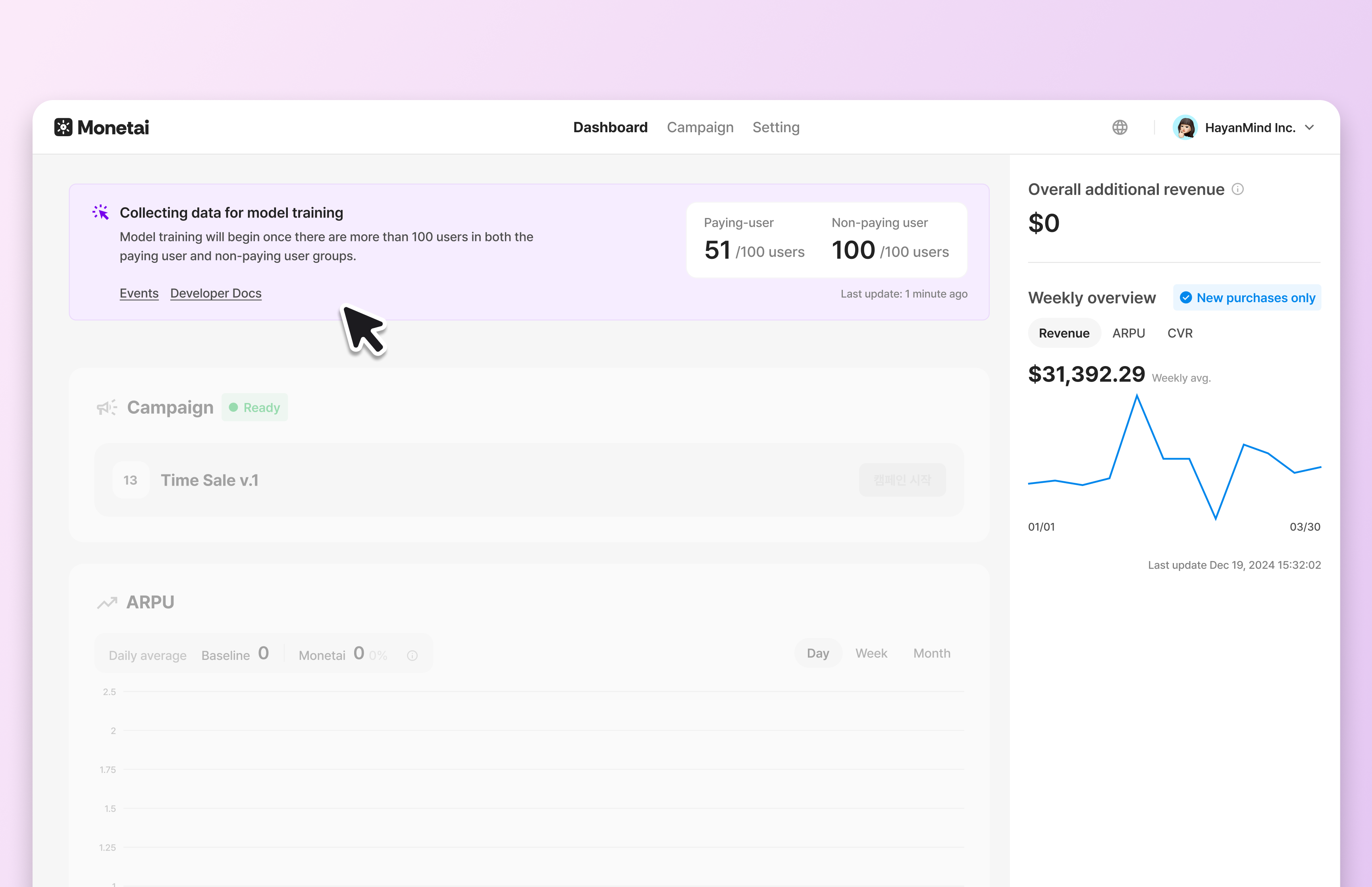Click the campaign start button on Time Sale v.1
1372x887 pixels.
point(902,480)
